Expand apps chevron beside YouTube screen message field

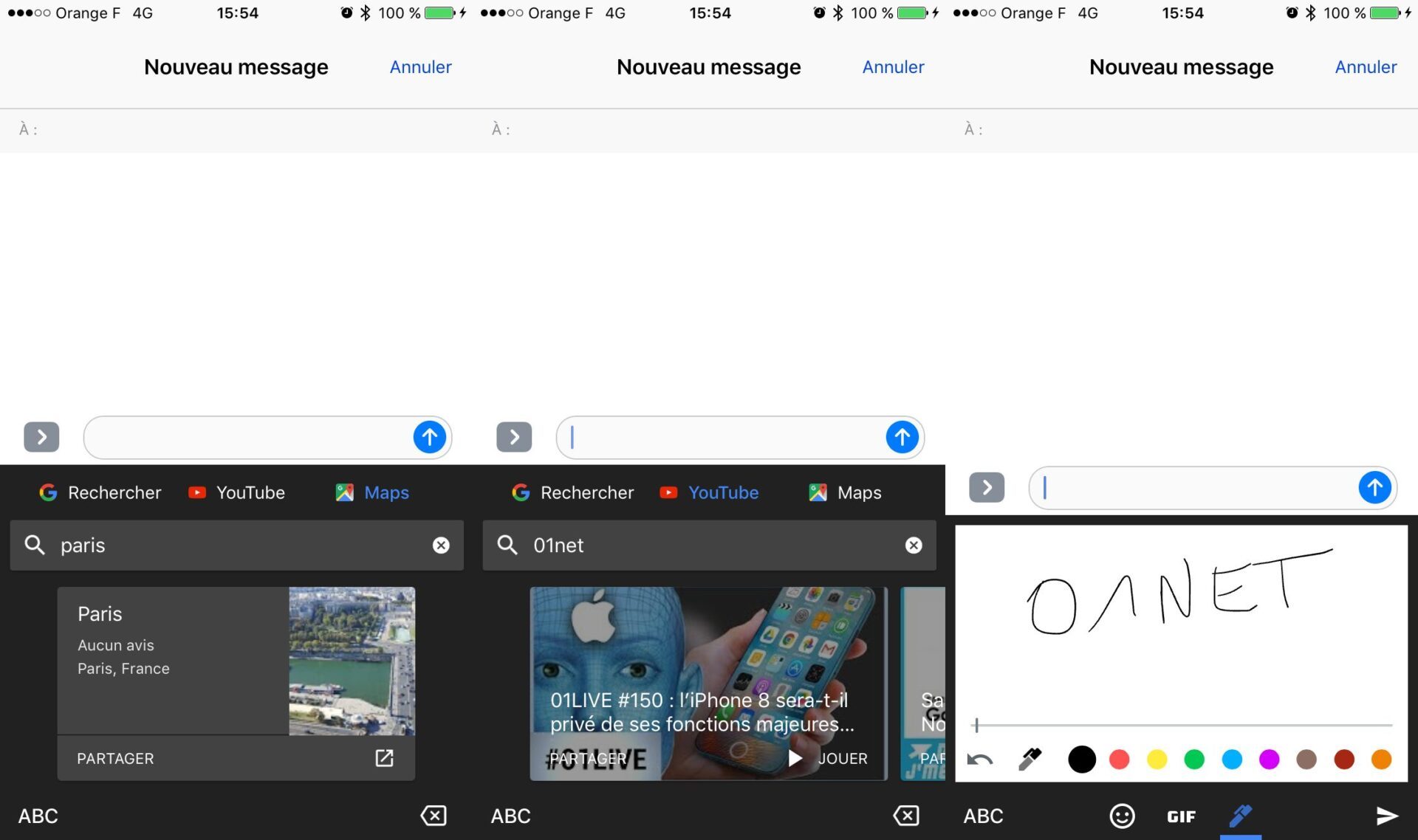514,437
